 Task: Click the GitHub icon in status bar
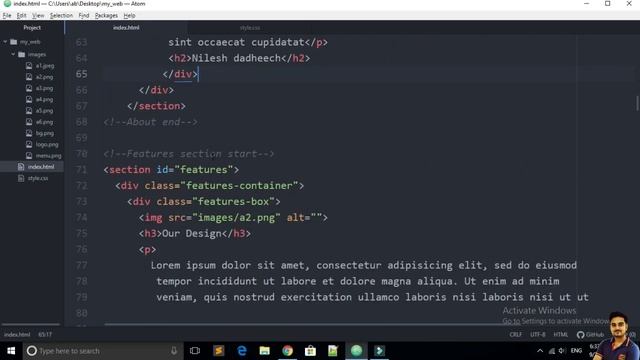(x=580, y=335)
